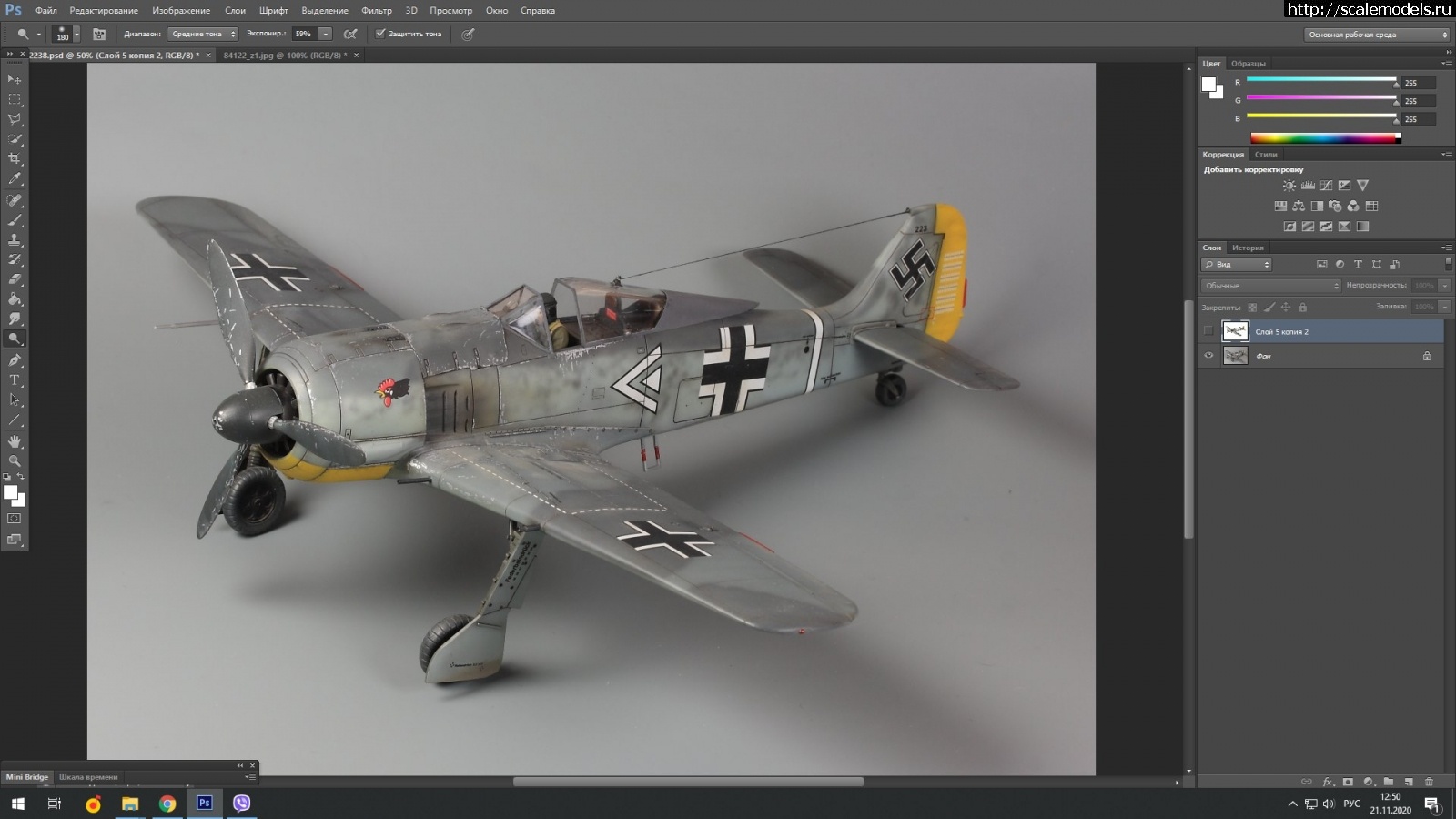The height and width of the screenshot is (819, 1456).
Task: Open tool preset picker arrow
Action: pyautogui.click(x=39, y=34)
